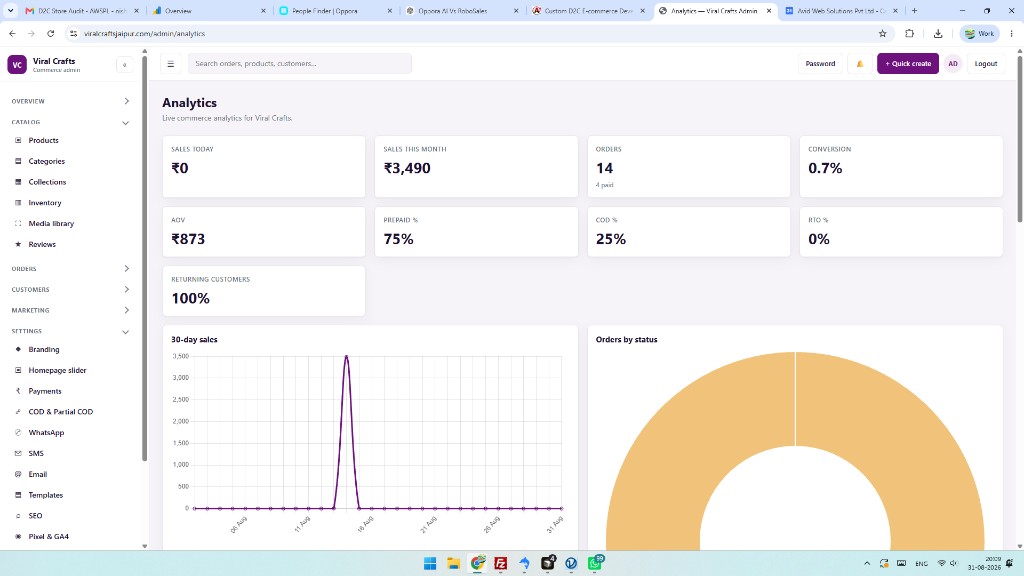The height and width of the screenshot is (576, 1024).
Task: Click the Pixel & GA4 sidebar icon
Action: pos(18,537)
